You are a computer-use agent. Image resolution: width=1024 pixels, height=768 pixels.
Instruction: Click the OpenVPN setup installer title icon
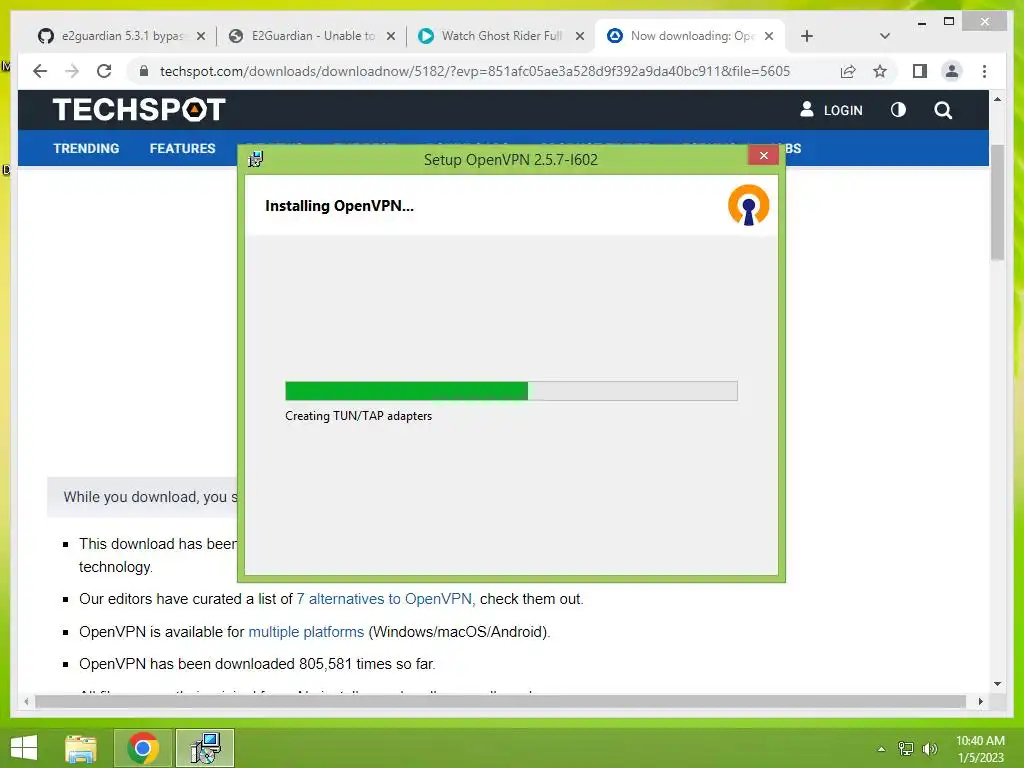255,159
